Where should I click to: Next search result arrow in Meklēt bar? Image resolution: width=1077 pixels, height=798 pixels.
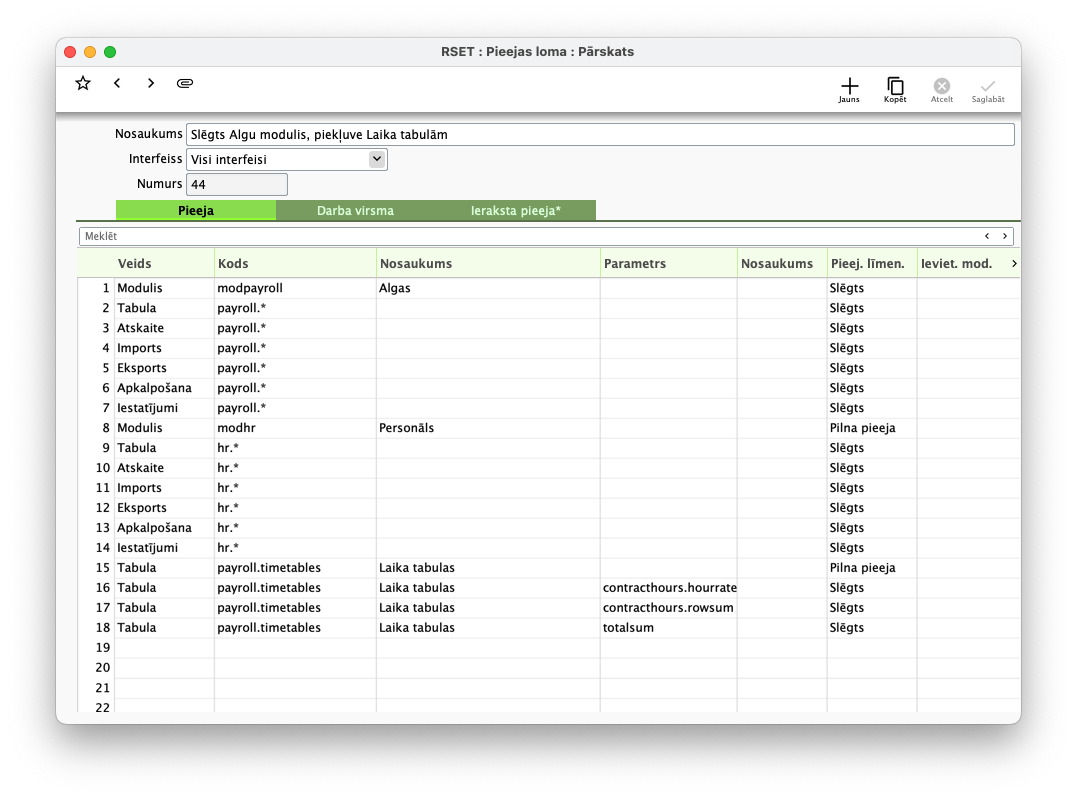1005,236
